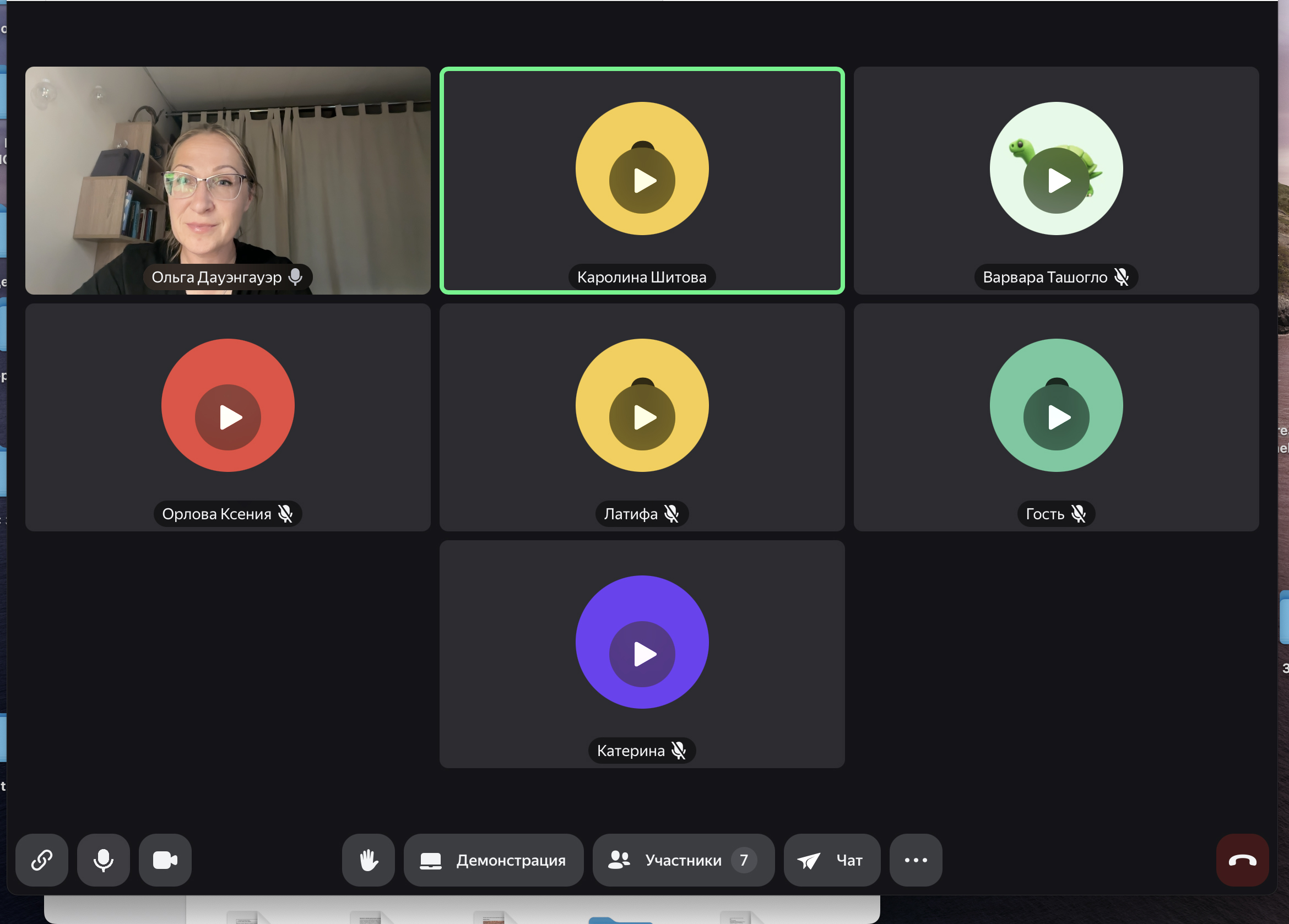Start screen sharing with Демонстрация

pyautogui.click(x=494, y=860)
